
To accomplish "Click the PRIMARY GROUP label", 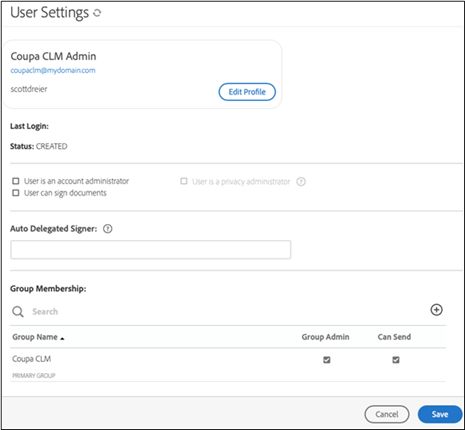I will click(34, 376).
